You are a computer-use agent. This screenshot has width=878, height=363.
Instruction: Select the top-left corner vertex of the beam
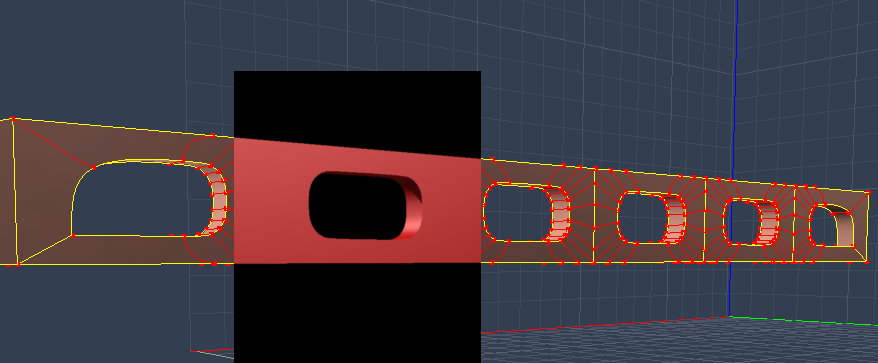[12, 119]
